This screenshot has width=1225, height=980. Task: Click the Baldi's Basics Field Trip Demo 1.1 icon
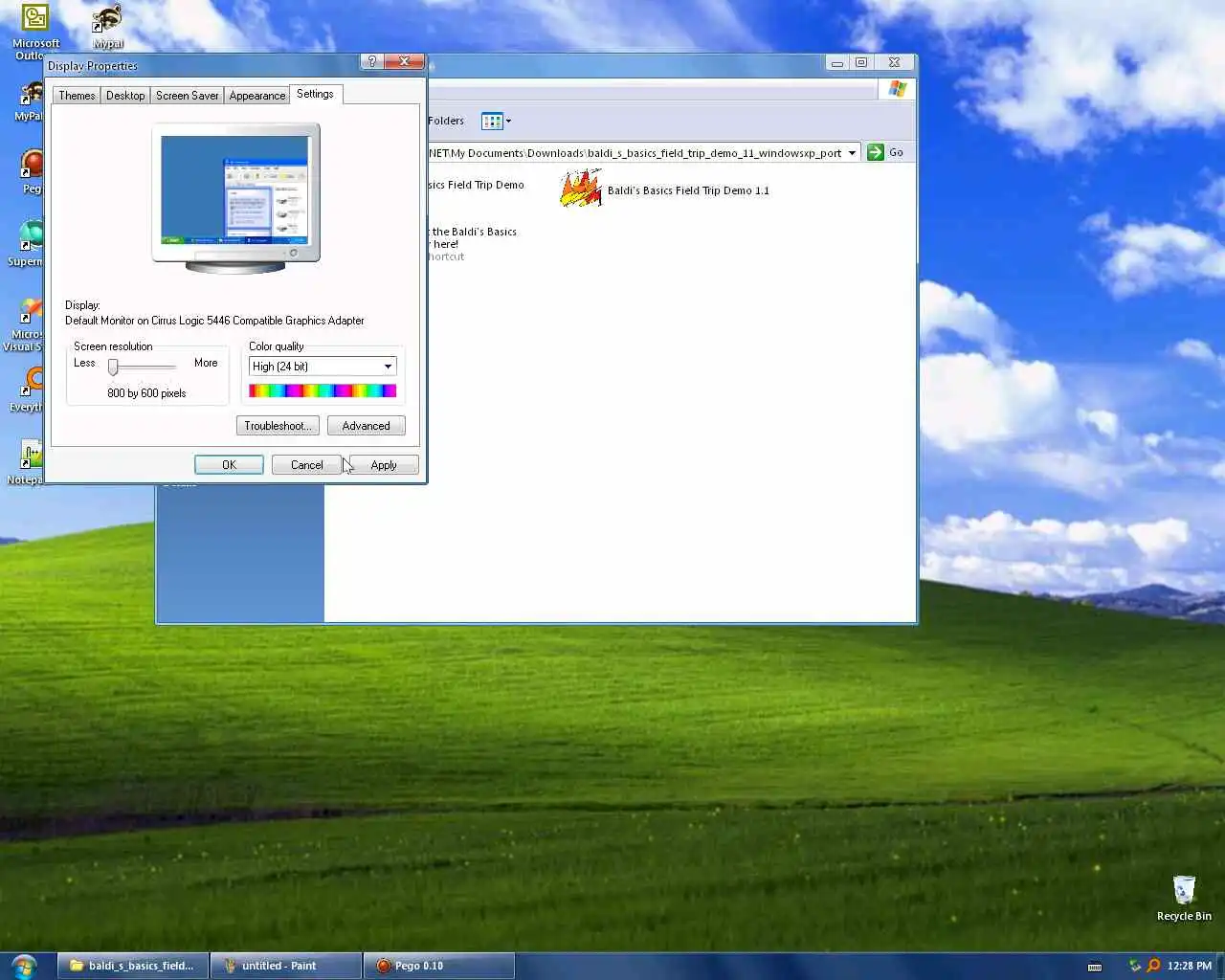tap(580, 189)
